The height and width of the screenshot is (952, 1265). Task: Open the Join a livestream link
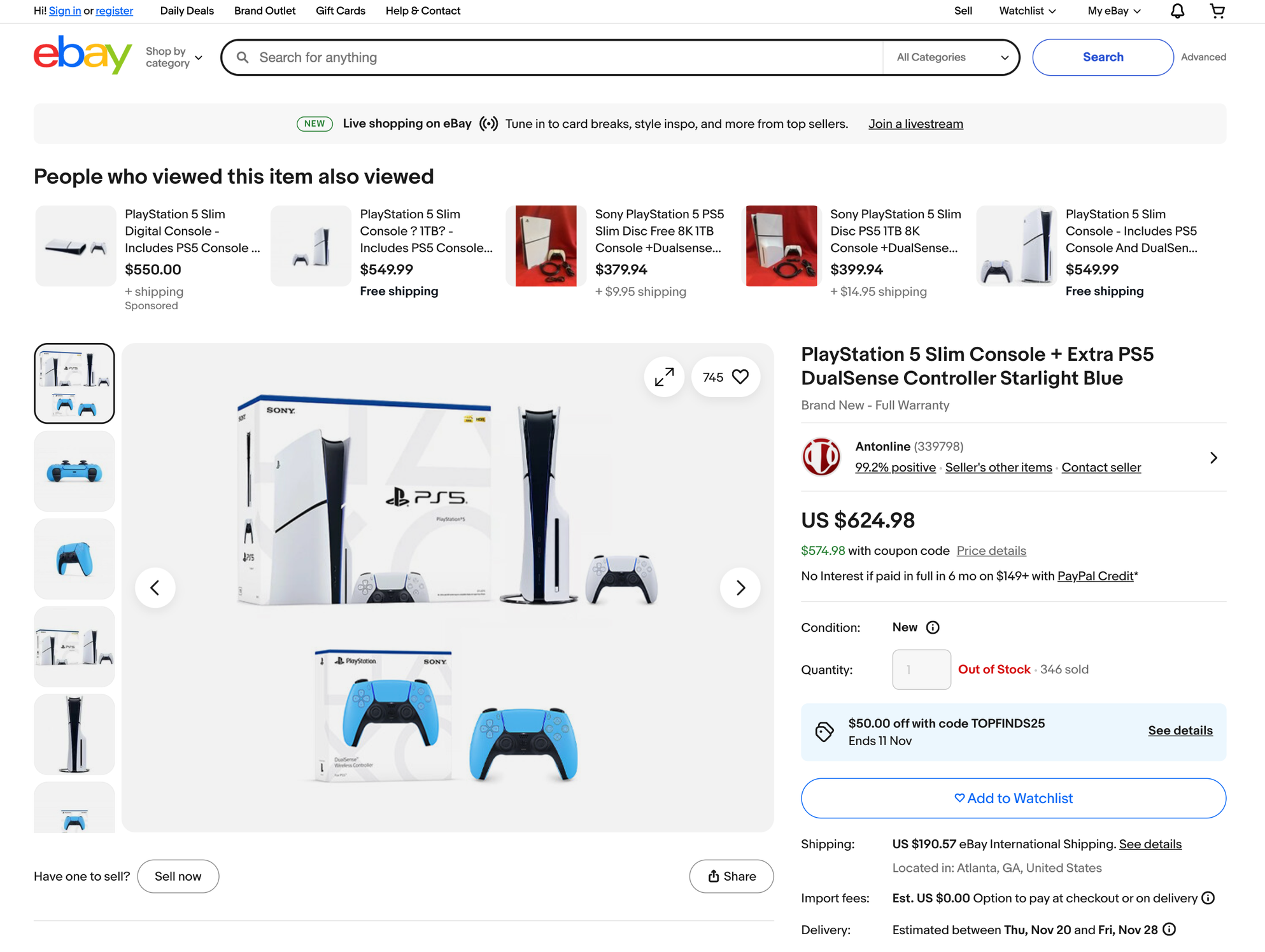click(915, 124)
